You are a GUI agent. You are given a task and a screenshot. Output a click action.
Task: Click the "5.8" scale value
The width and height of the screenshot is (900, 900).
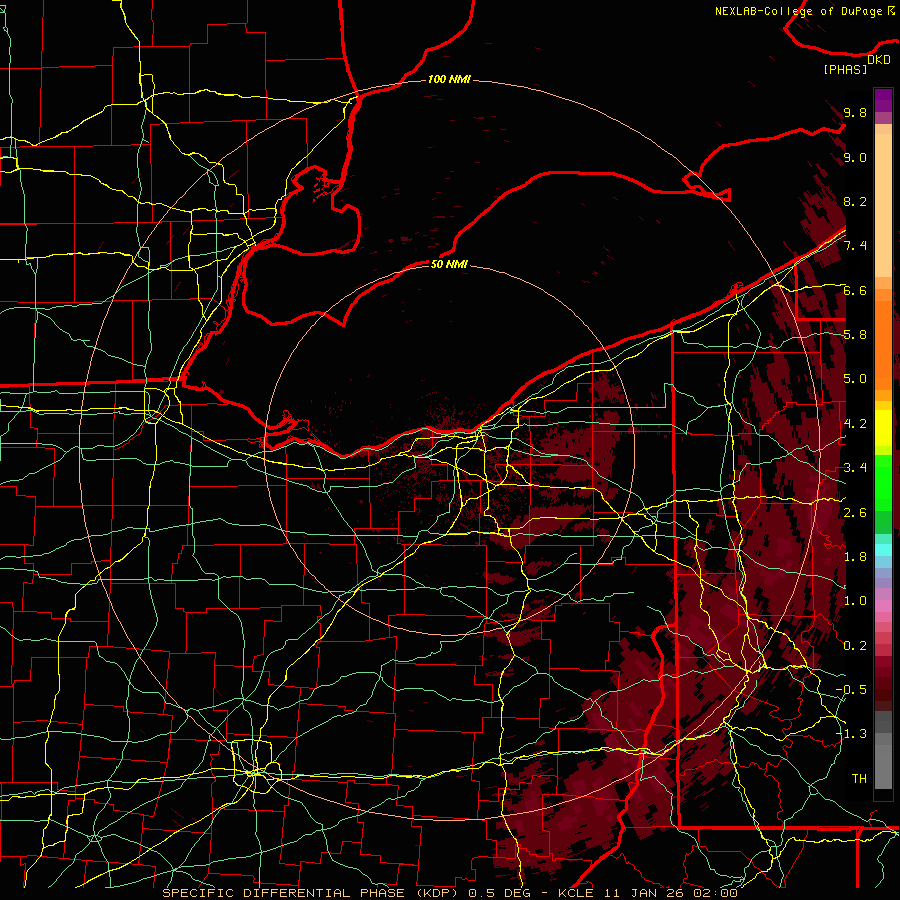[855, 335]
